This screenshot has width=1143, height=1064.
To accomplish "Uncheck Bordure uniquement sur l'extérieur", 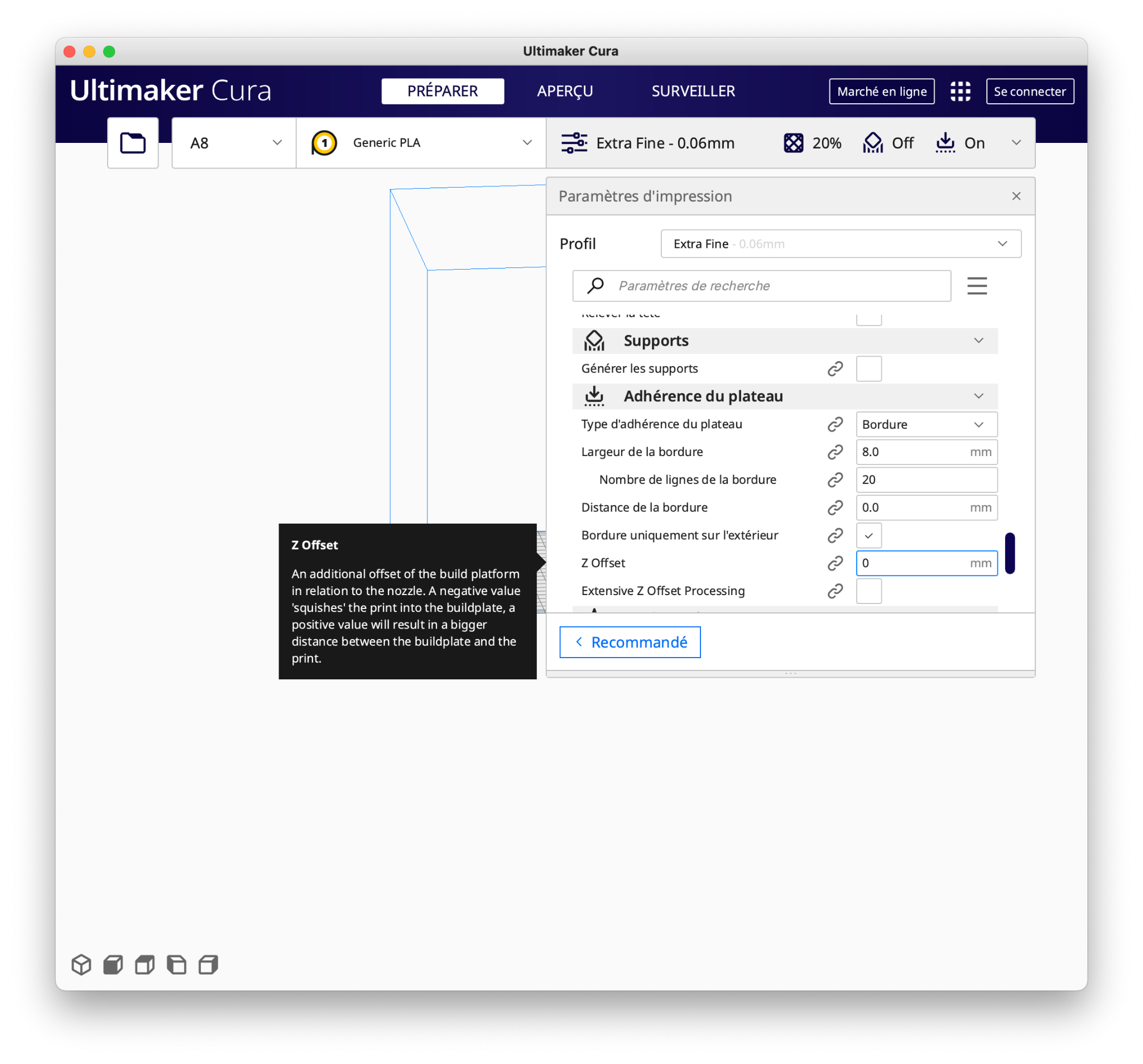I will [868, 535].
